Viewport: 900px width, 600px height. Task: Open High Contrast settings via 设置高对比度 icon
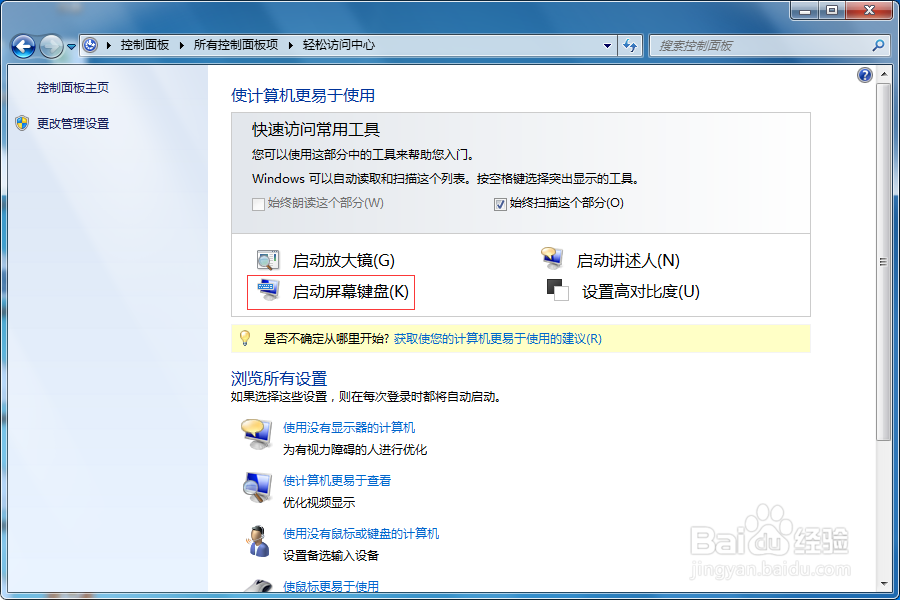[556, 290]
